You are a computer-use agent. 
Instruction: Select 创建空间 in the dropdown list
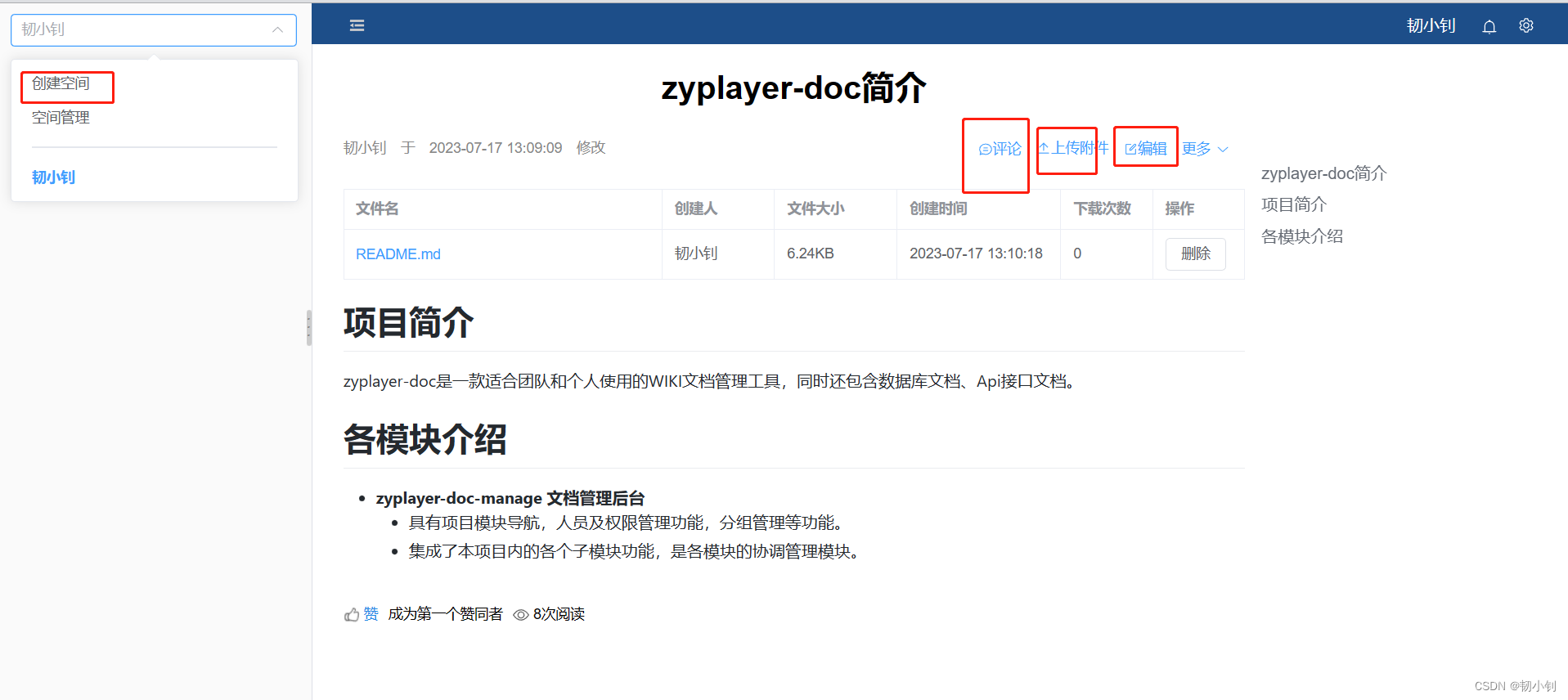[61, 83]
